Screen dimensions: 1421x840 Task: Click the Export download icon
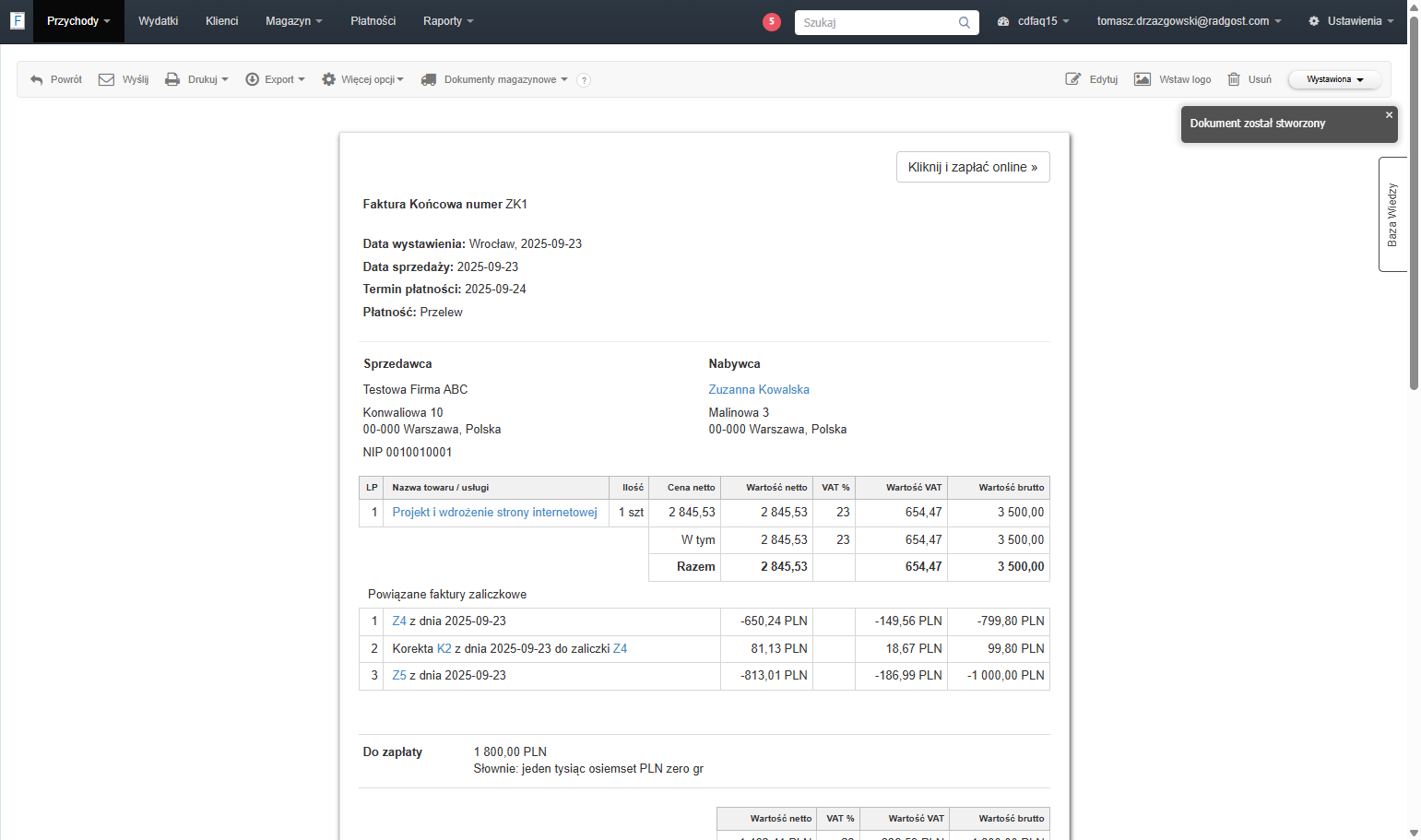coord(252,80)
